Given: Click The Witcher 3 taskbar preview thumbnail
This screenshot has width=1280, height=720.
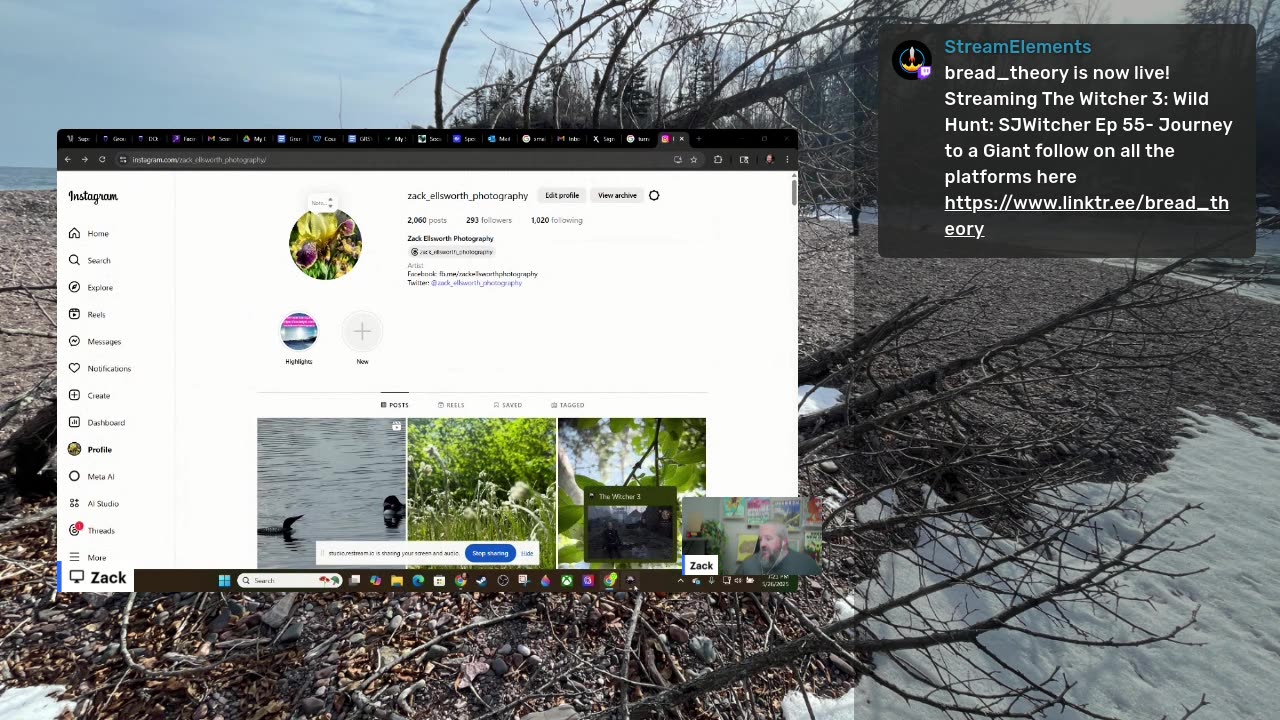Looking at the screenshot, I should tap(629, 526).
